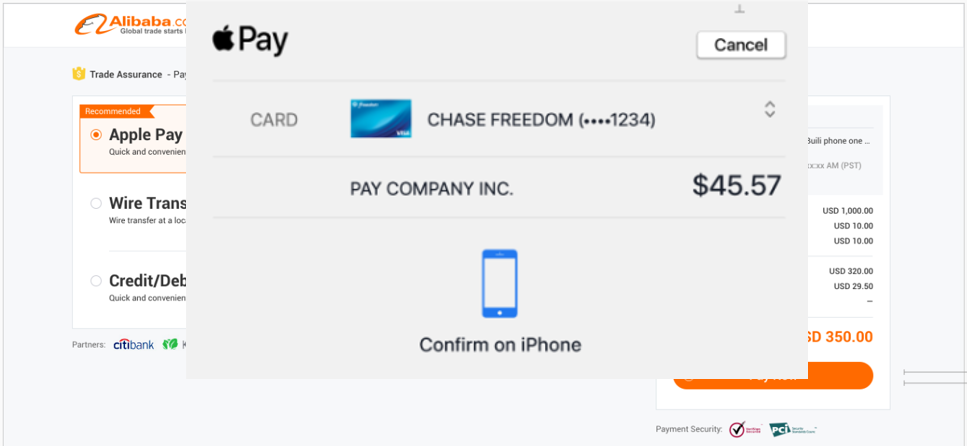This screenshot has height=446, width=967.
Task: Click the blue iPhone icon
Action: [500, 284]
